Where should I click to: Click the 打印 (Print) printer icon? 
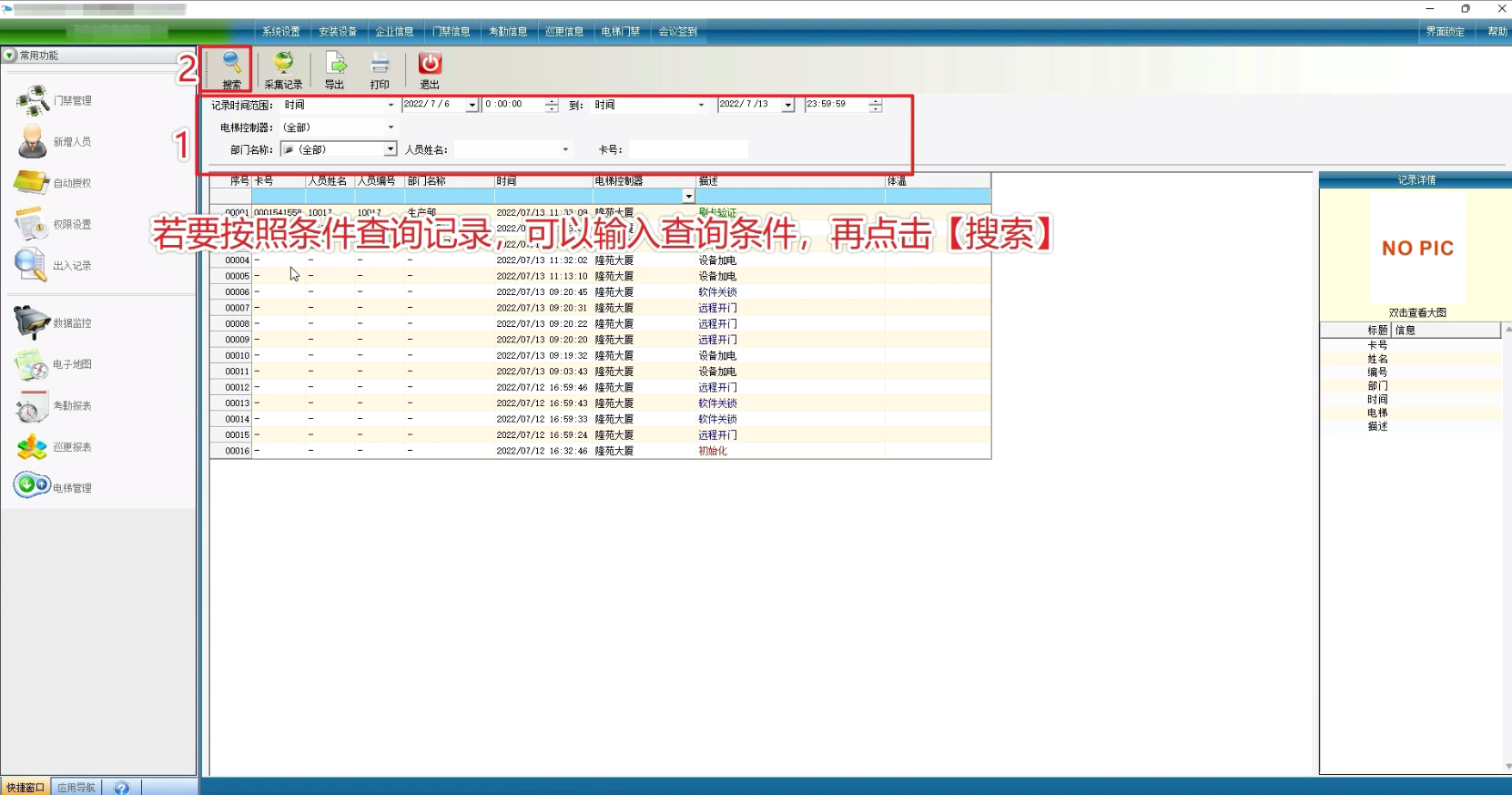click(x=380, y=64)
